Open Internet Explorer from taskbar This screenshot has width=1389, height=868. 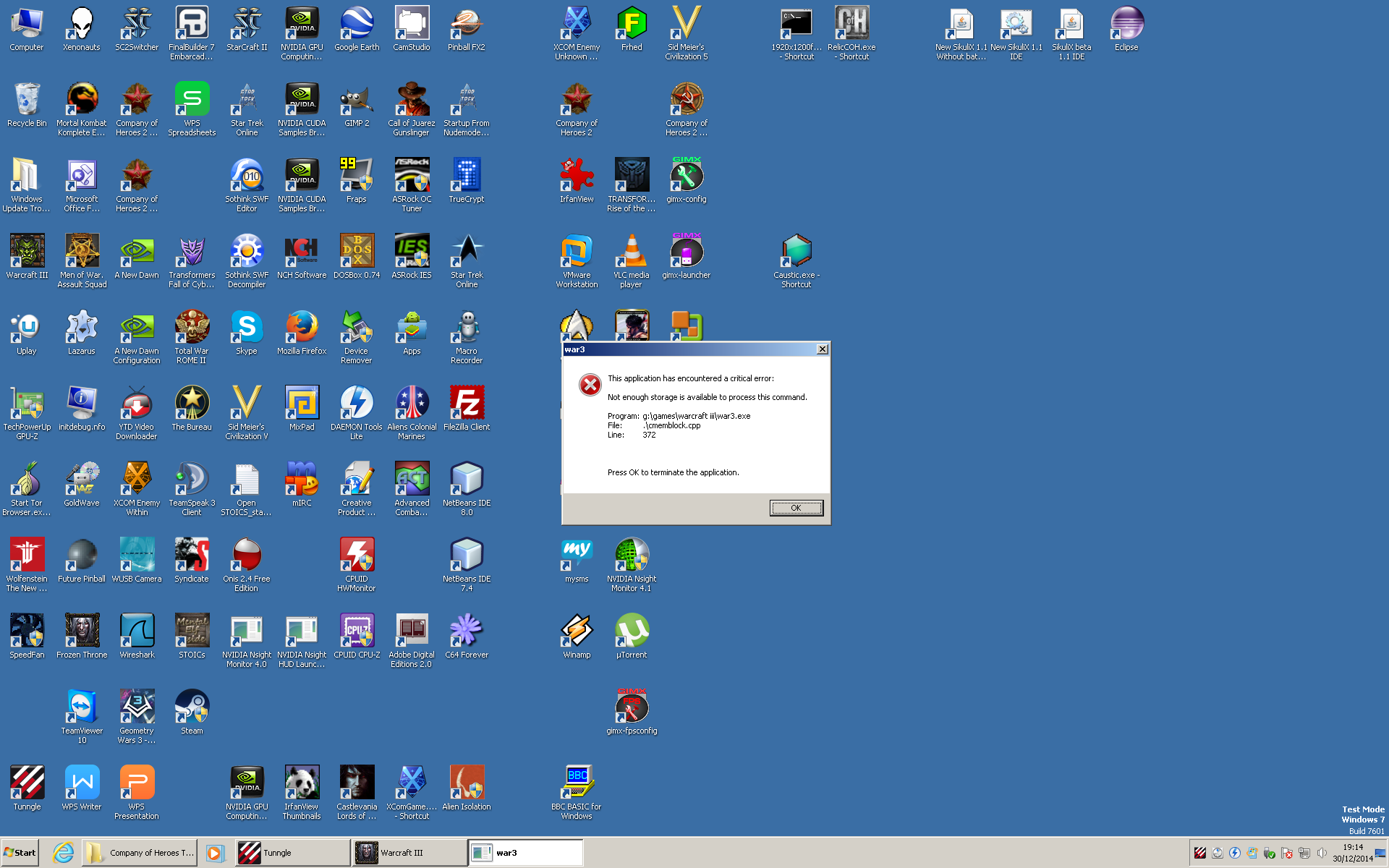[x=64, y=853]
